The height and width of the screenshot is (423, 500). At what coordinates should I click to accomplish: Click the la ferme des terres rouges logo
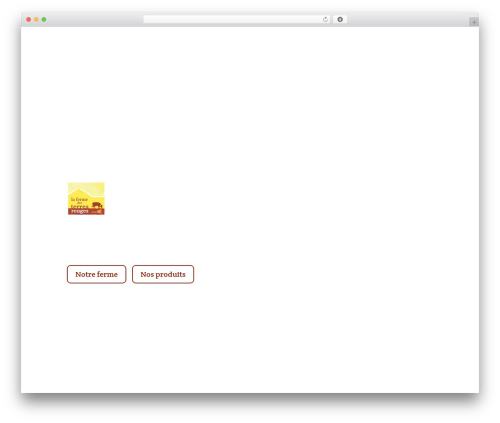click(86, 199)
